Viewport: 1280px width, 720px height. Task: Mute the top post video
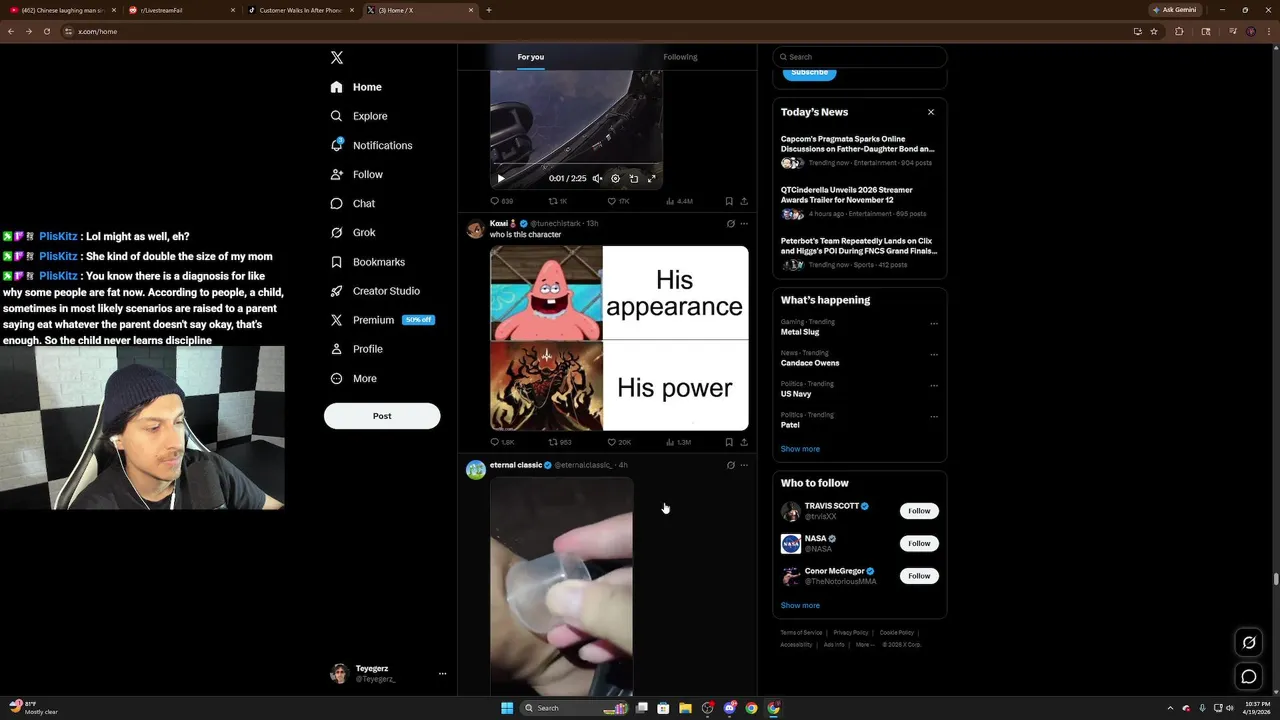click(x=597, y=178)
